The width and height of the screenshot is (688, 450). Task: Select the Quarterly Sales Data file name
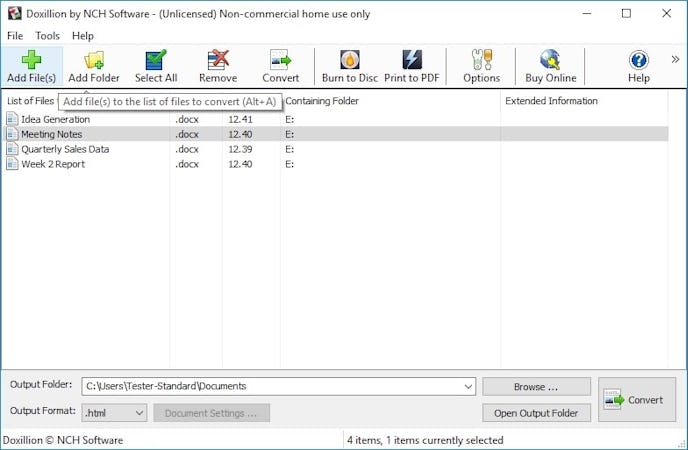(65, 149)
